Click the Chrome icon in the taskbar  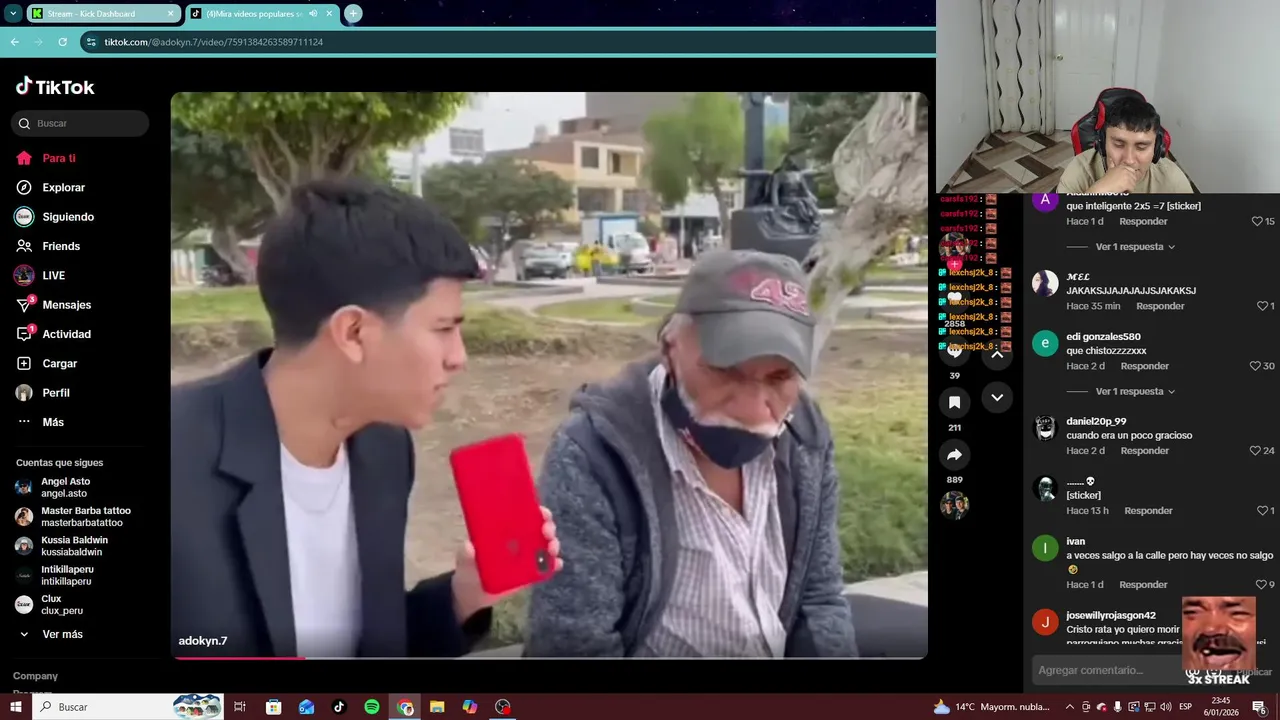point(405,707)
